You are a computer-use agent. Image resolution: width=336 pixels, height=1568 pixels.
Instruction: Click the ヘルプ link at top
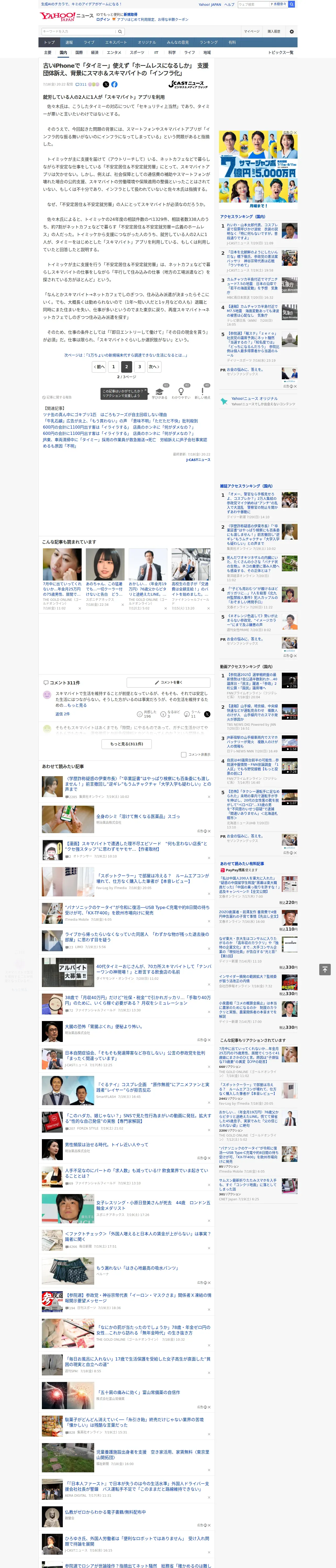click(229, 4)
